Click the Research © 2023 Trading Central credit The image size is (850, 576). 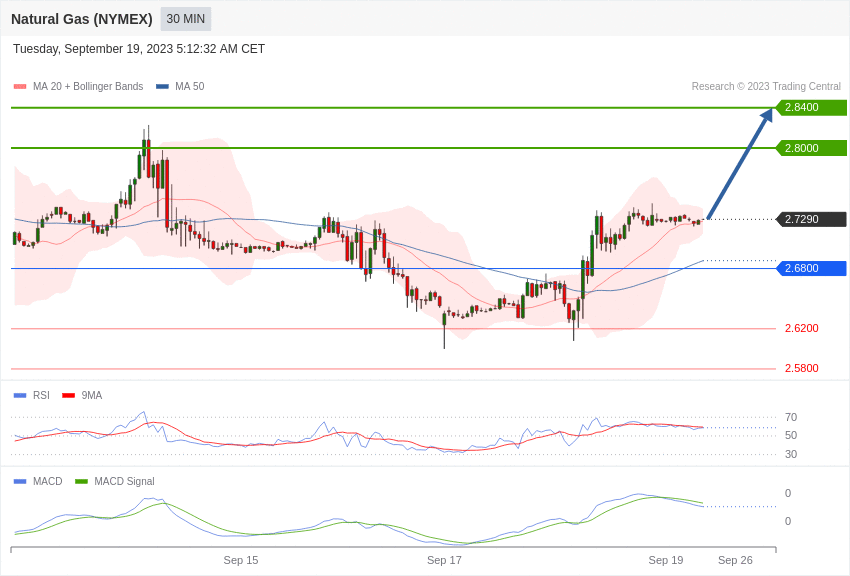pyautogui.click(x=766, y=87)
